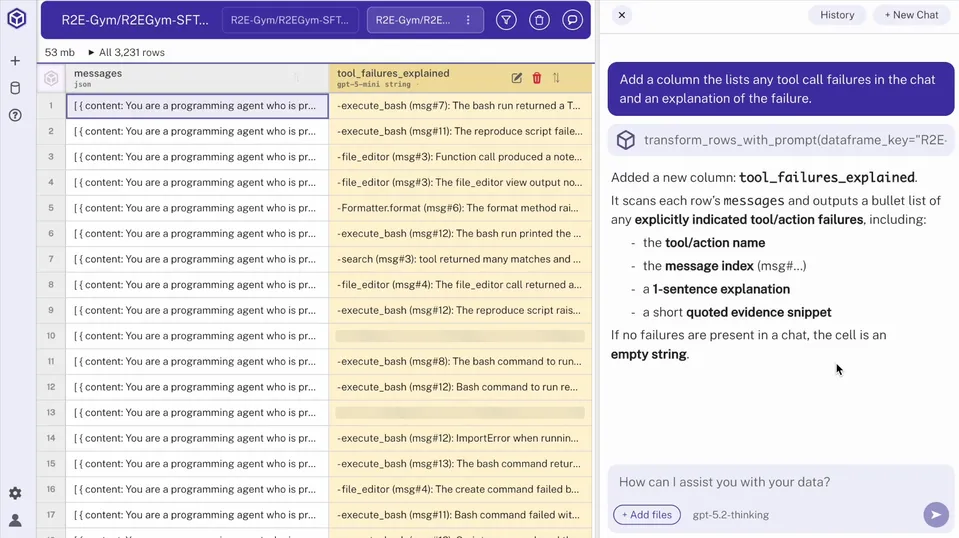Image resolution: width=959 pixels, height=538 pixels.
Task: Open the filter icon in header
Action: point(506,20)
